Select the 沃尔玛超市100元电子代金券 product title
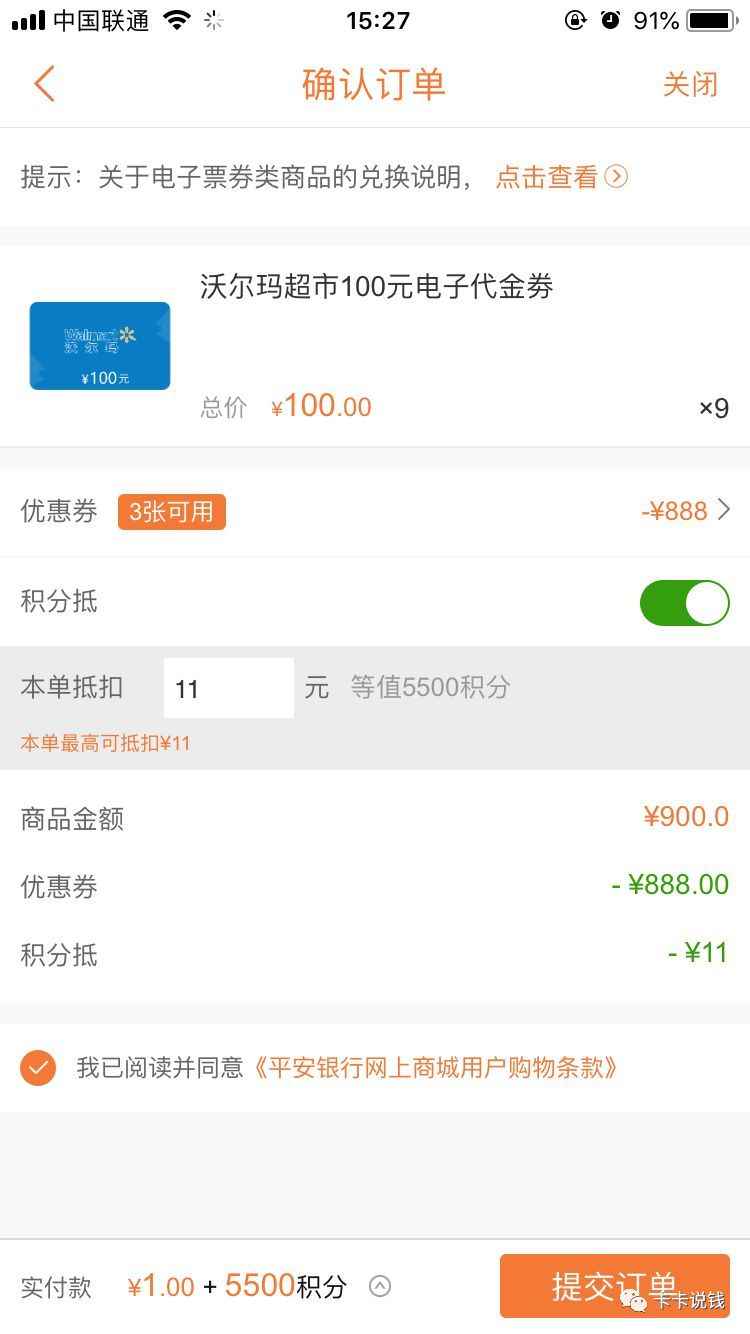 coord(377,288)
